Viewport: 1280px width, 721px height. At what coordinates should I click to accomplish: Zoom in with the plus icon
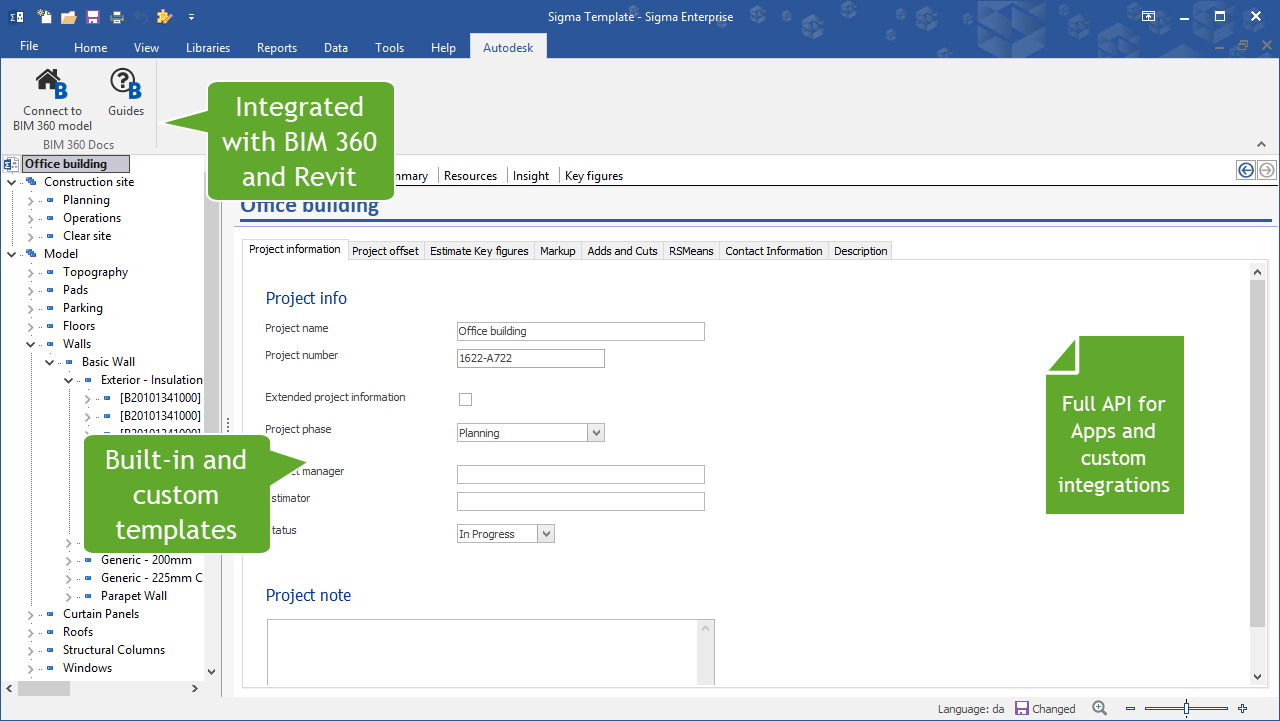click(x=1242, y=708)
